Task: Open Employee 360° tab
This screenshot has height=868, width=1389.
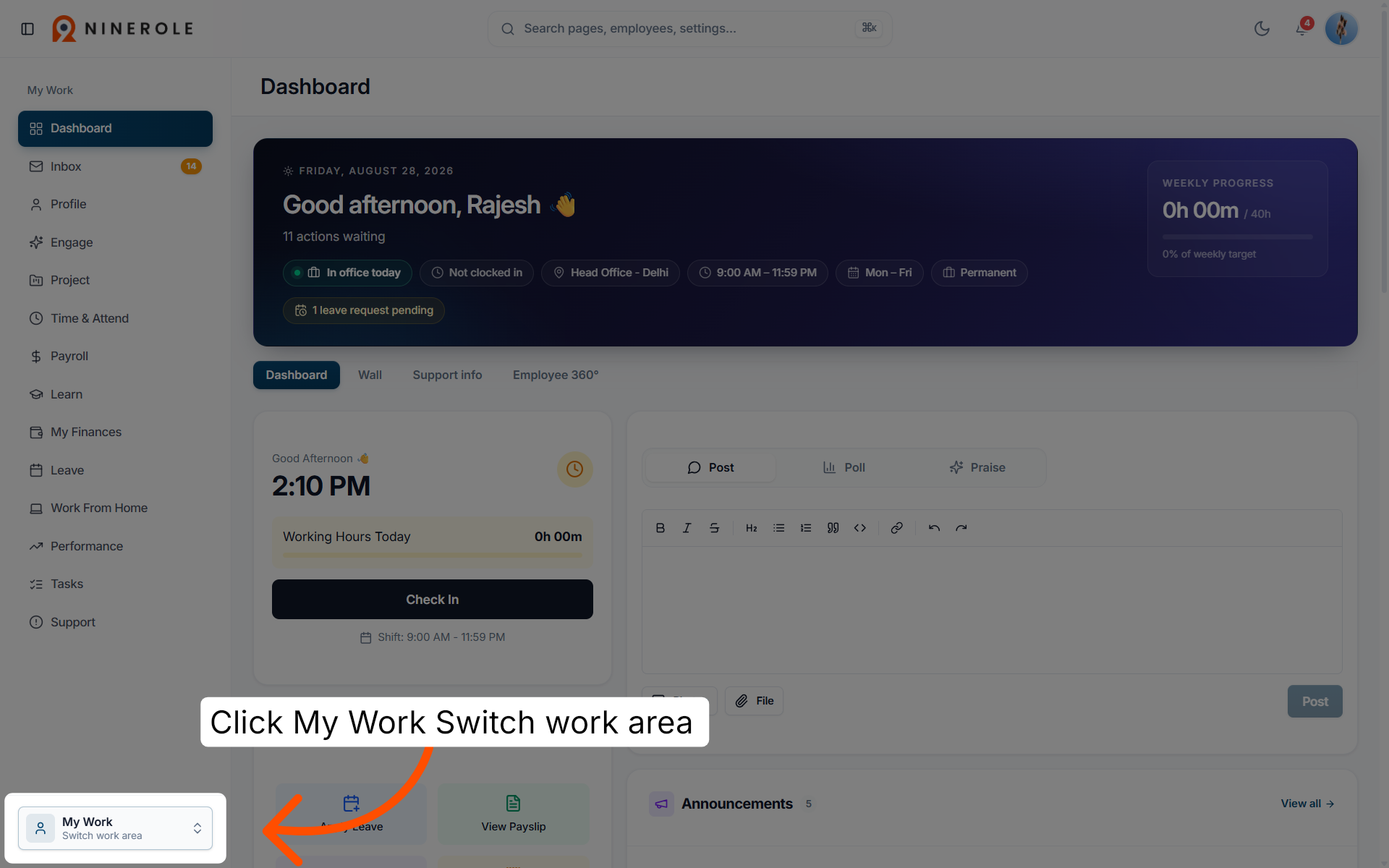Action: click(x=556, y=375)
